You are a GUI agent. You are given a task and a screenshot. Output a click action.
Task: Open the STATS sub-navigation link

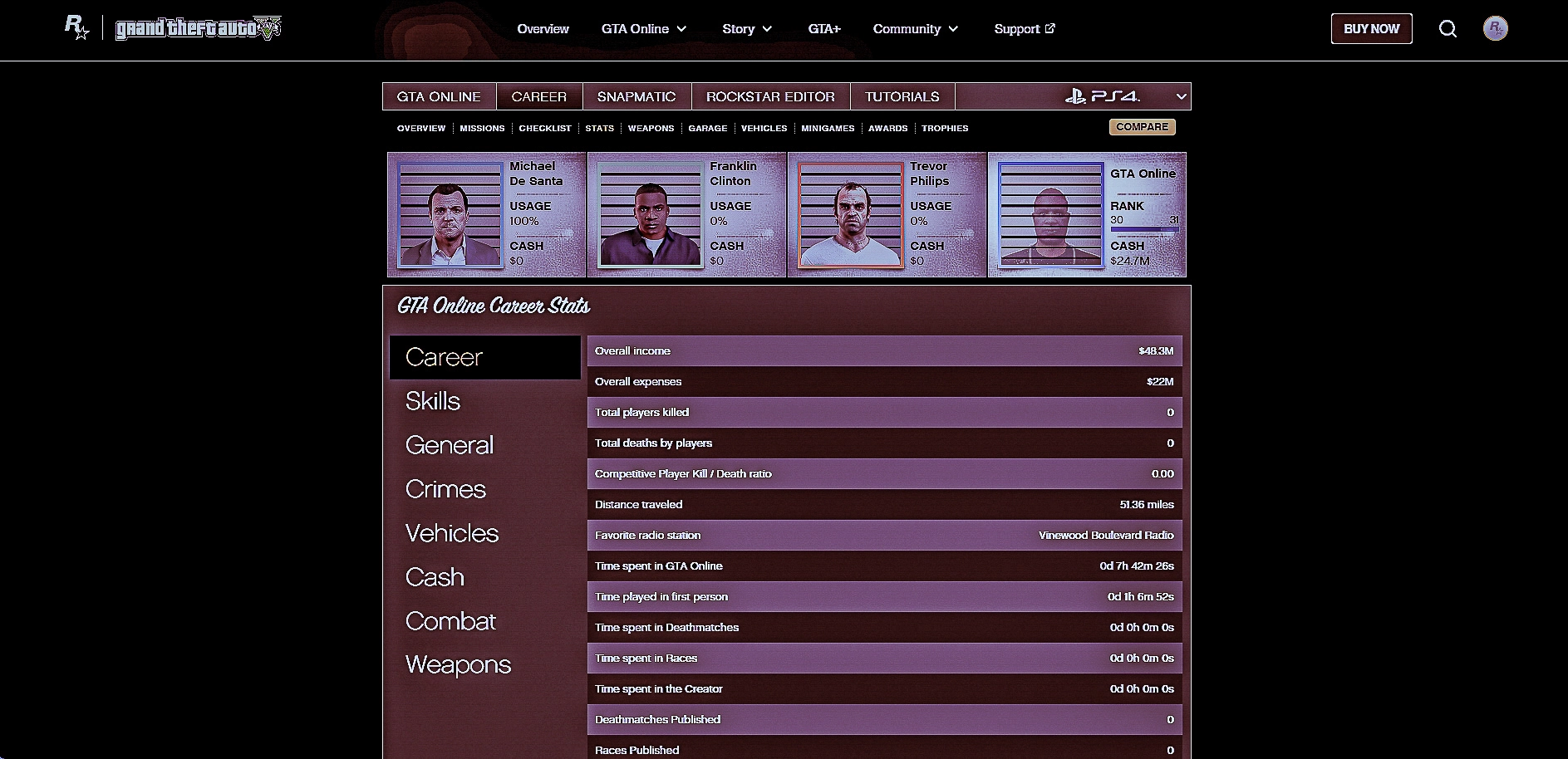599,129
